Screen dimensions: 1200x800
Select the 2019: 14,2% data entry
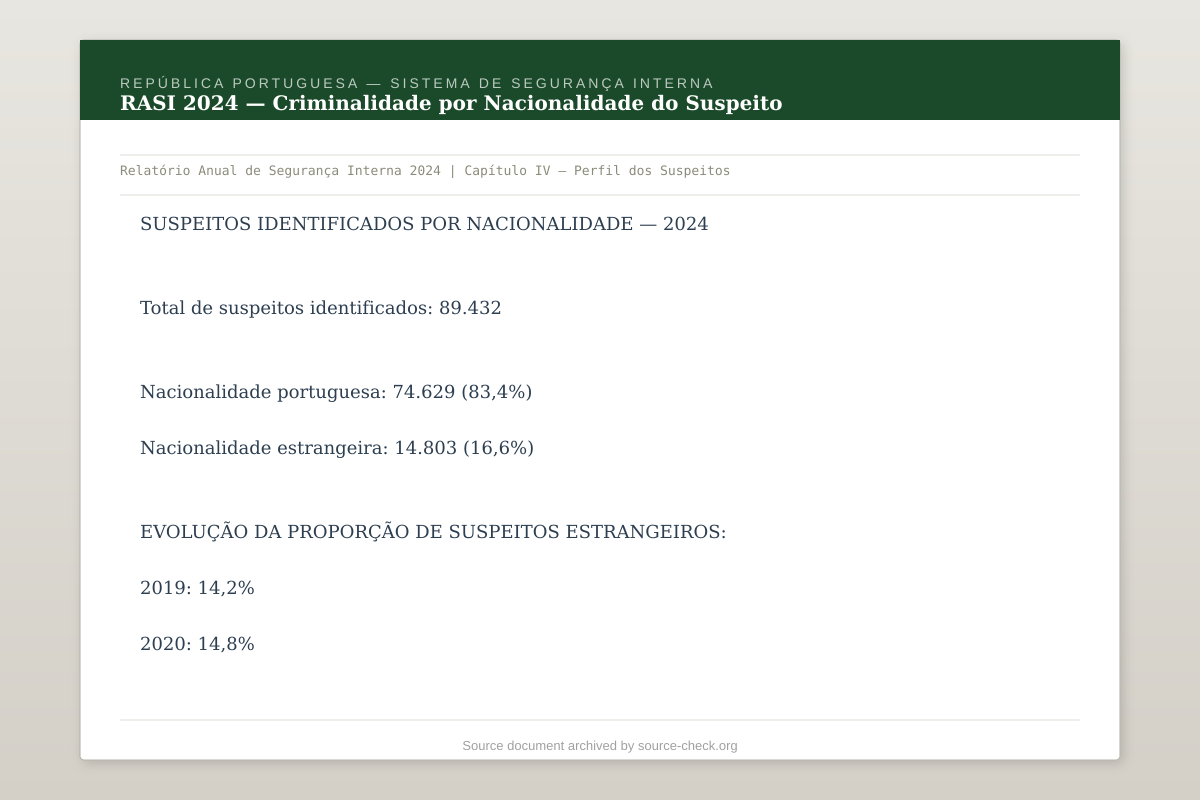pos(197,587)
